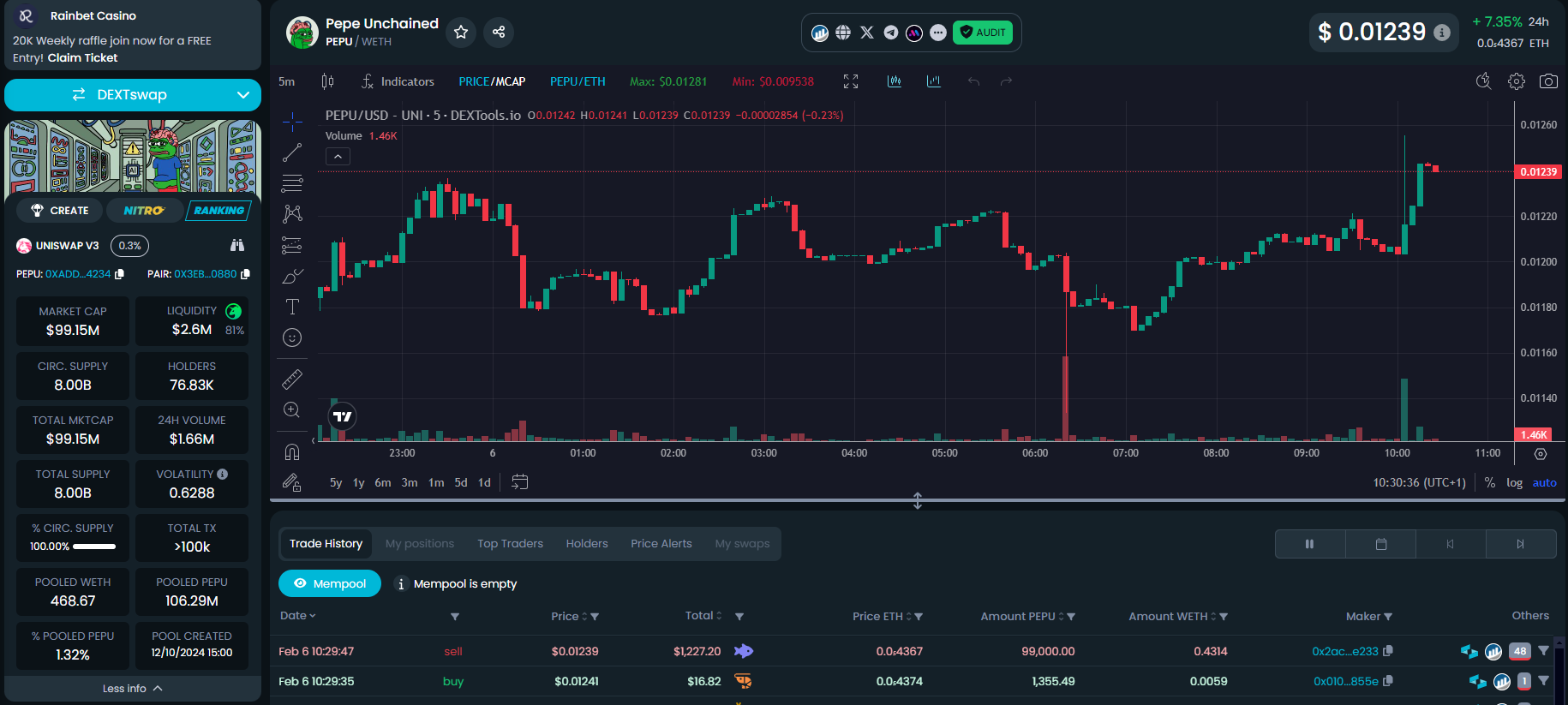The image size is (1568, 705).
Task: Open the go-to-date calendar on chart
Action: pos(520,482)
